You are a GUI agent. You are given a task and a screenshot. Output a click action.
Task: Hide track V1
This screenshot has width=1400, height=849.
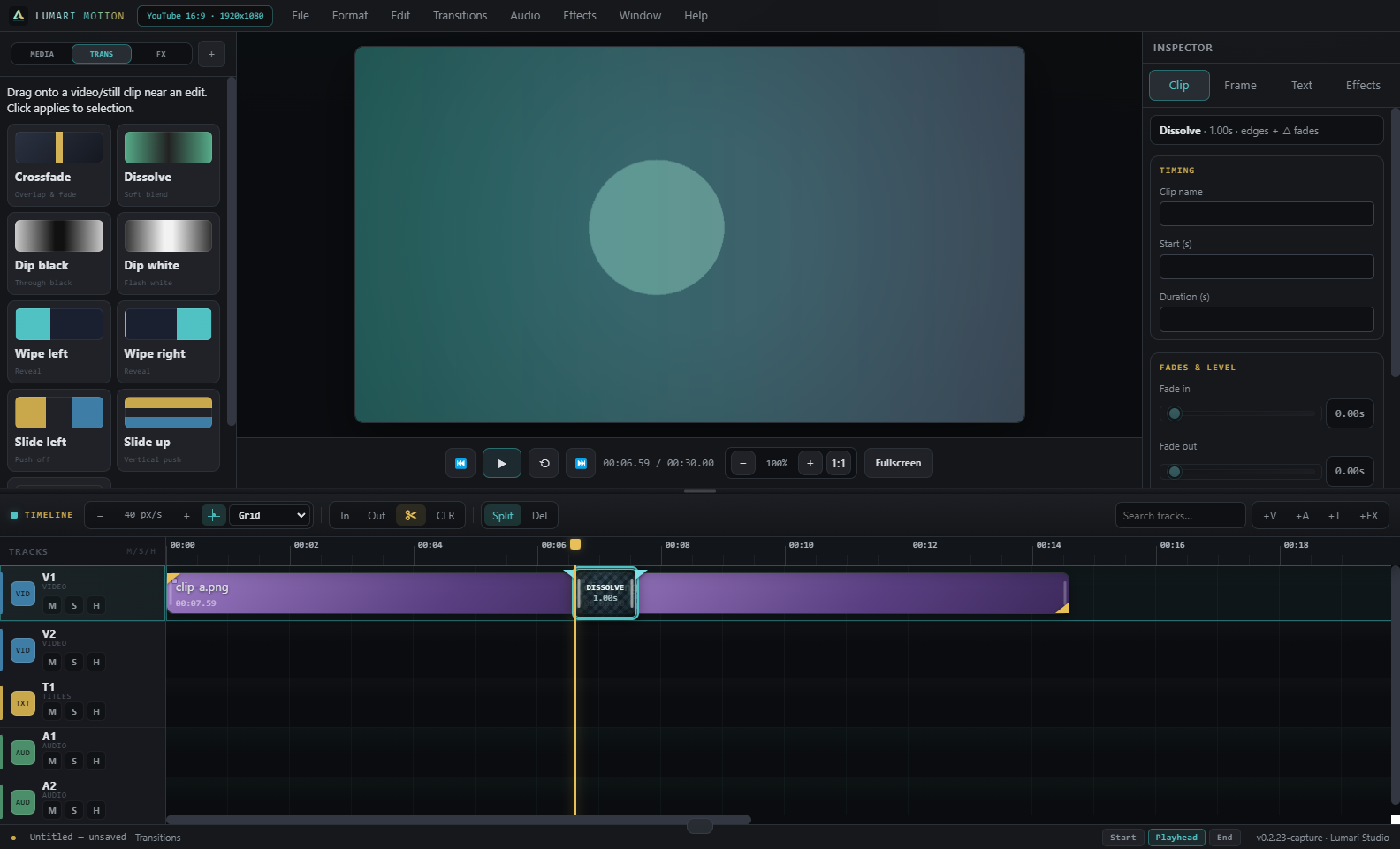click(96, 606)
